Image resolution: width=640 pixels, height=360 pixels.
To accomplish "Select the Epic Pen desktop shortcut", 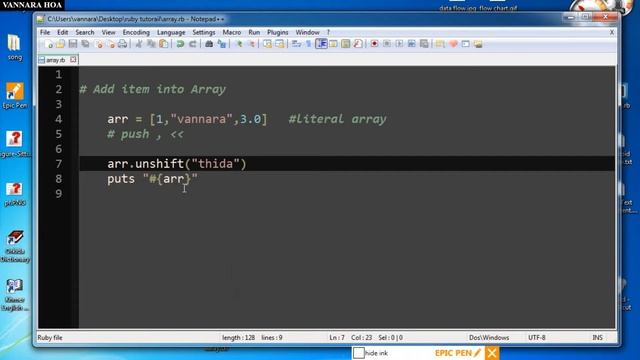I will point(15,96).
